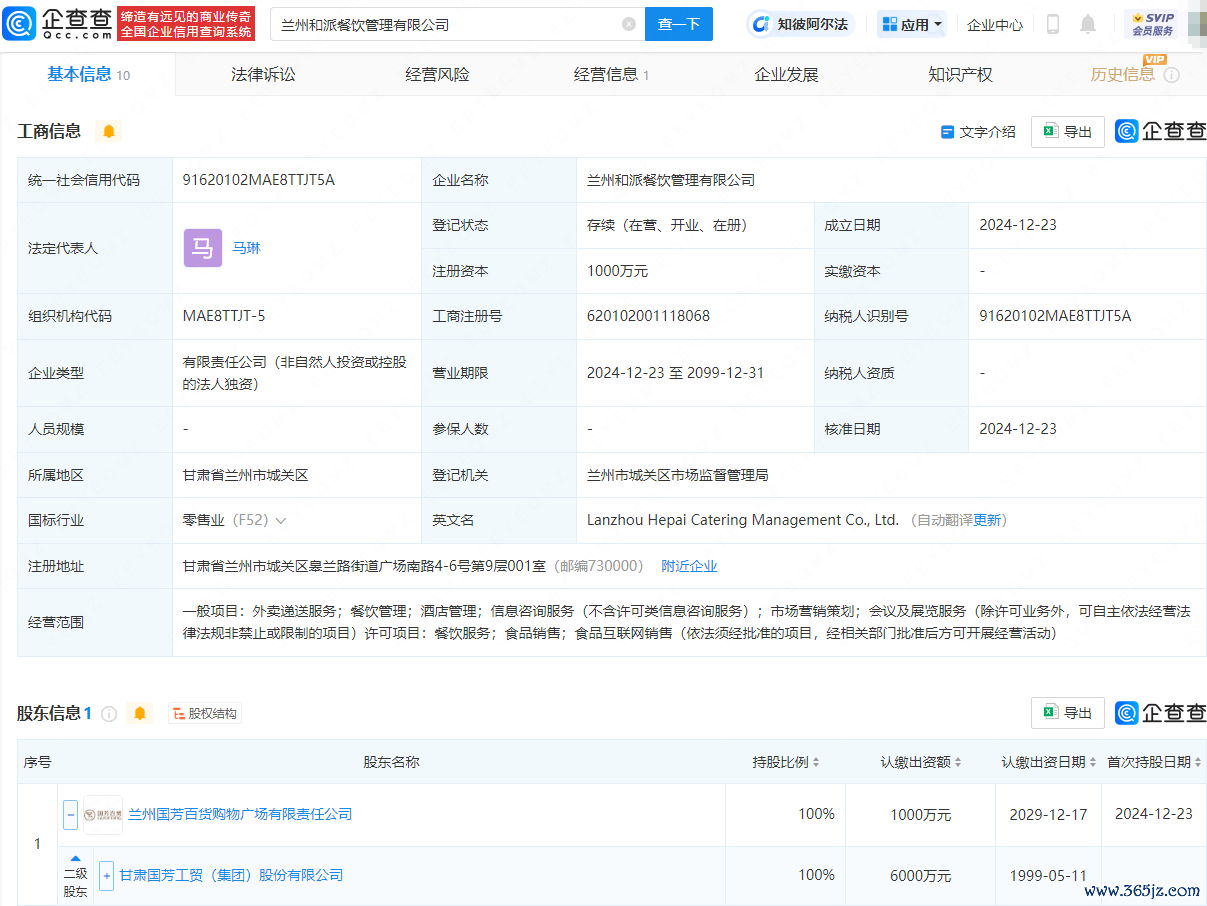Open 文字介绍 view

tap(978, 132)
